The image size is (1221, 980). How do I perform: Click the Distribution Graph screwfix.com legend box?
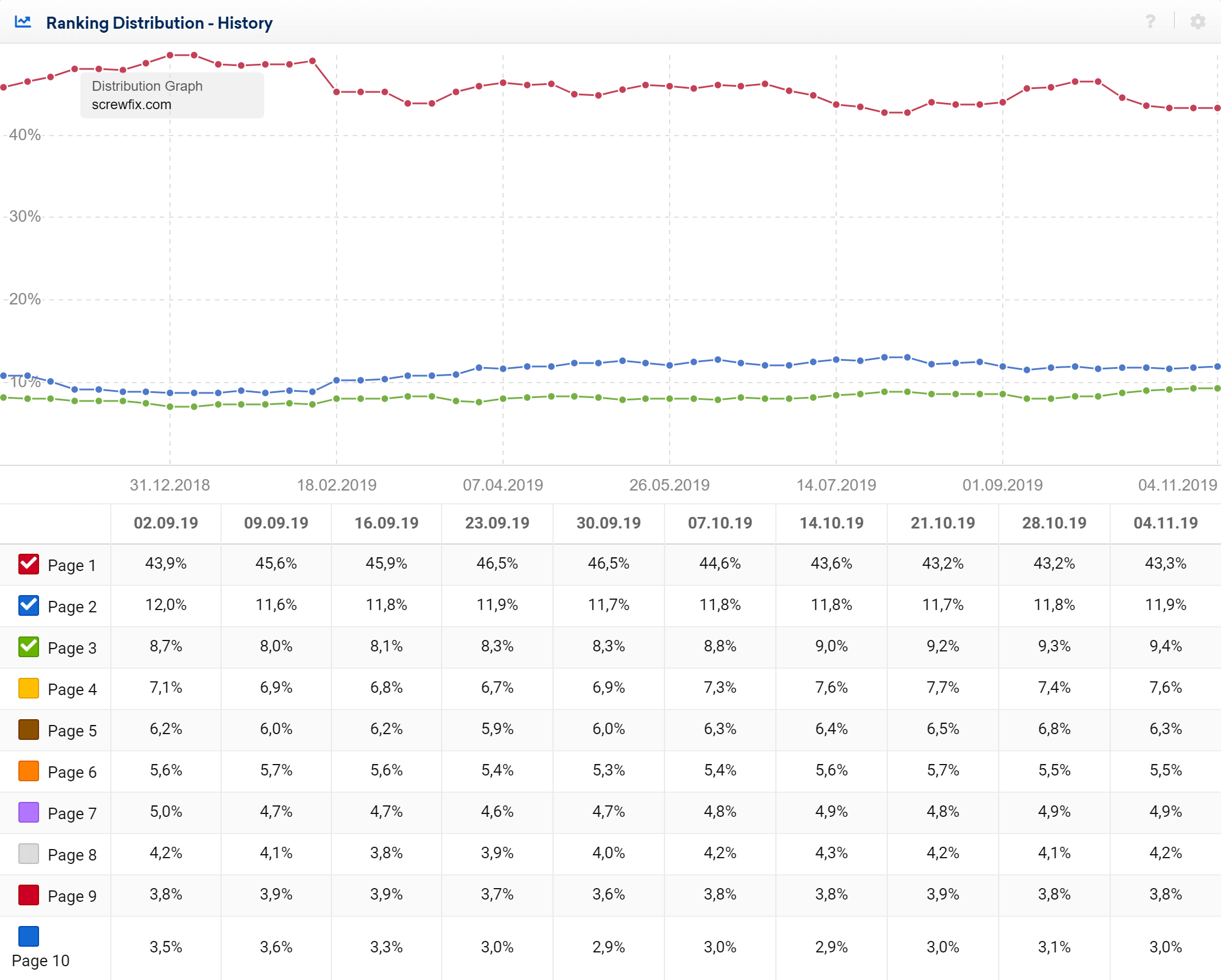click(x=172, y=95)
